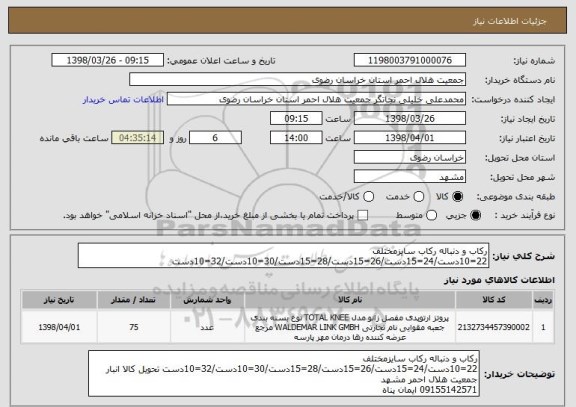The height and width of the screenshot is (407, 576).
Task: Click the ایجاد کننده درخواست field
Action: pos(316,99)
